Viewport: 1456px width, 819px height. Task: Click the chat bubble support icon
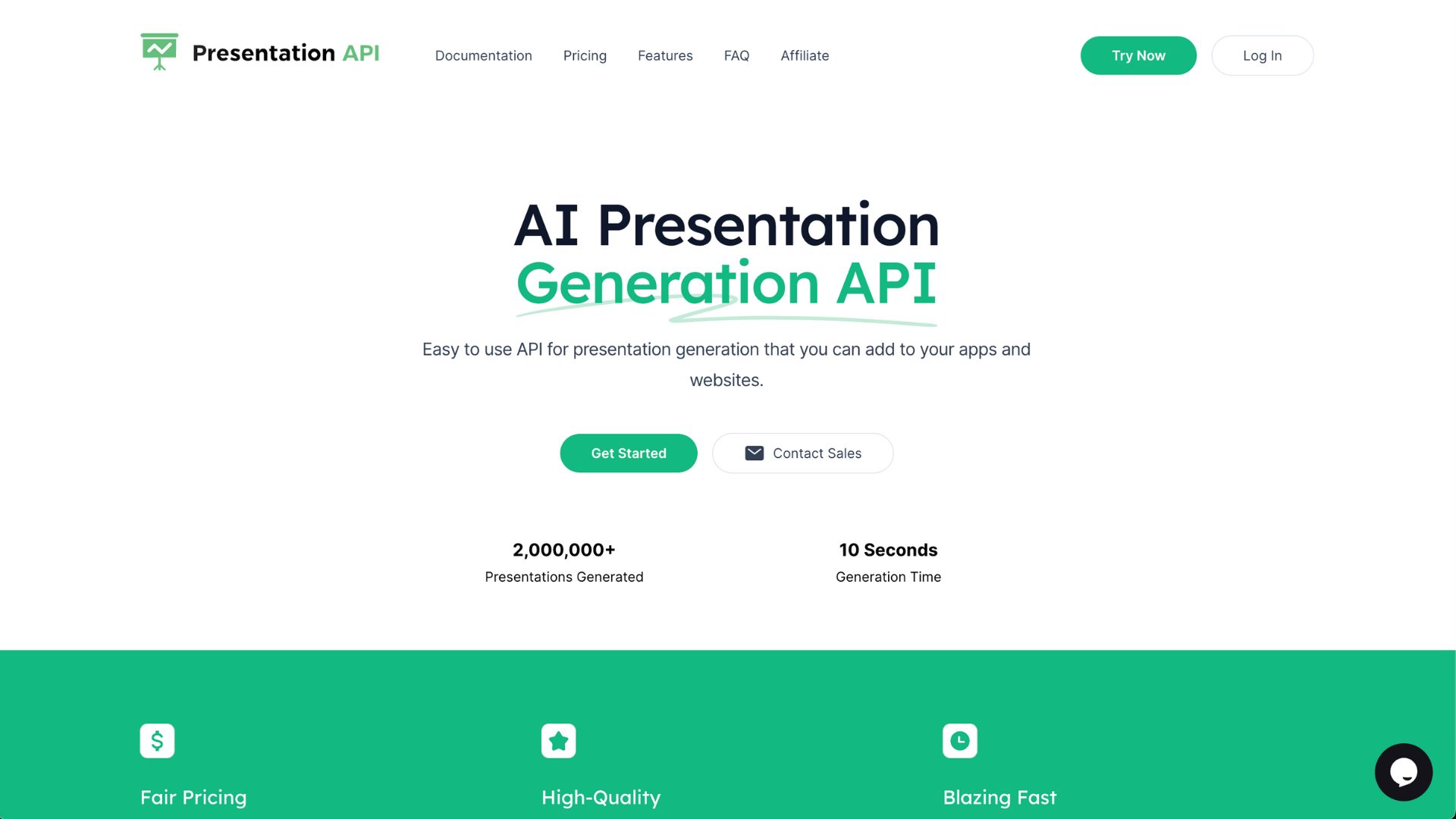pos(1405,772)
